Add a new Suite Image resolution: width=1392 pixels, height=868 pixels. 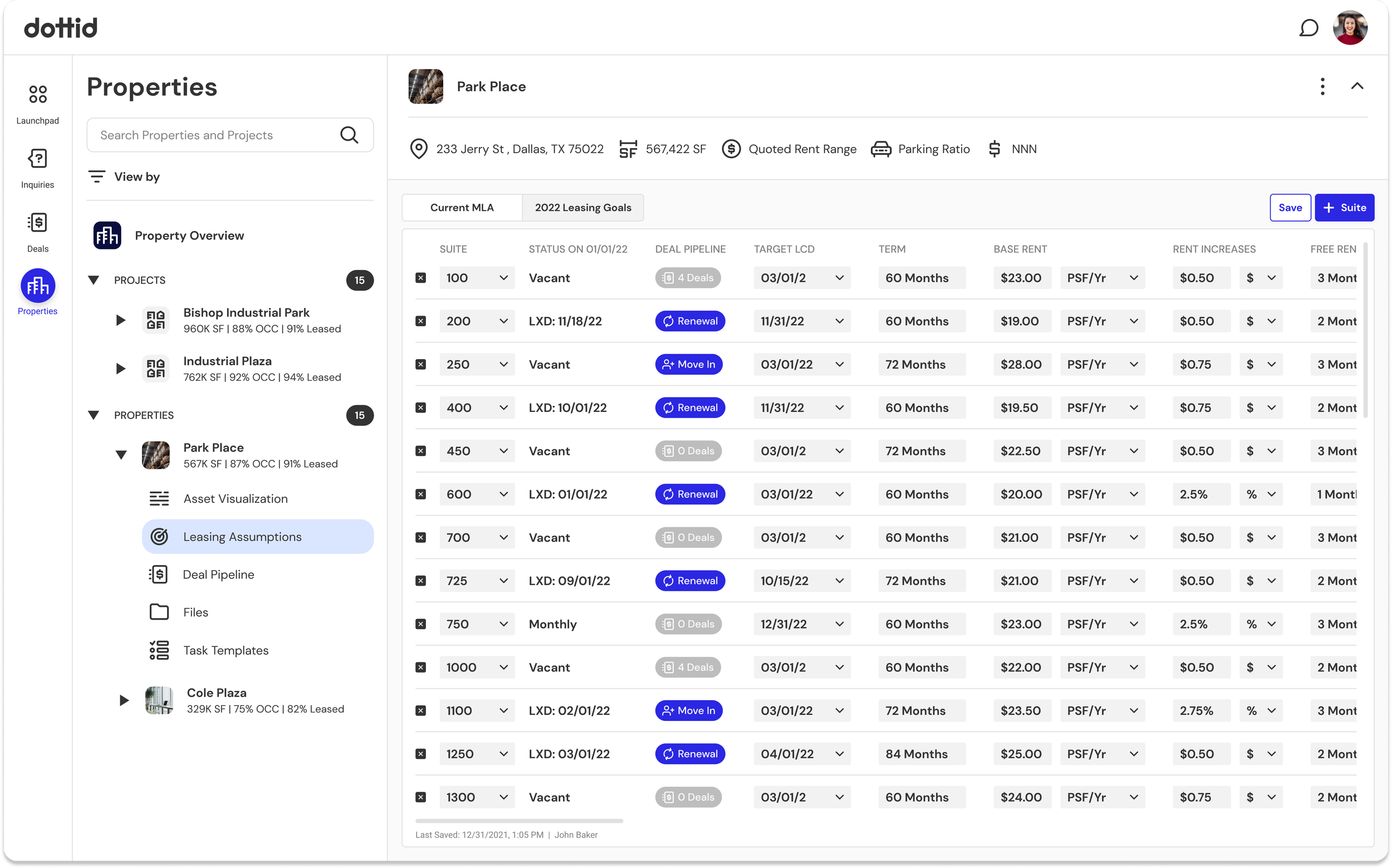1344,208
